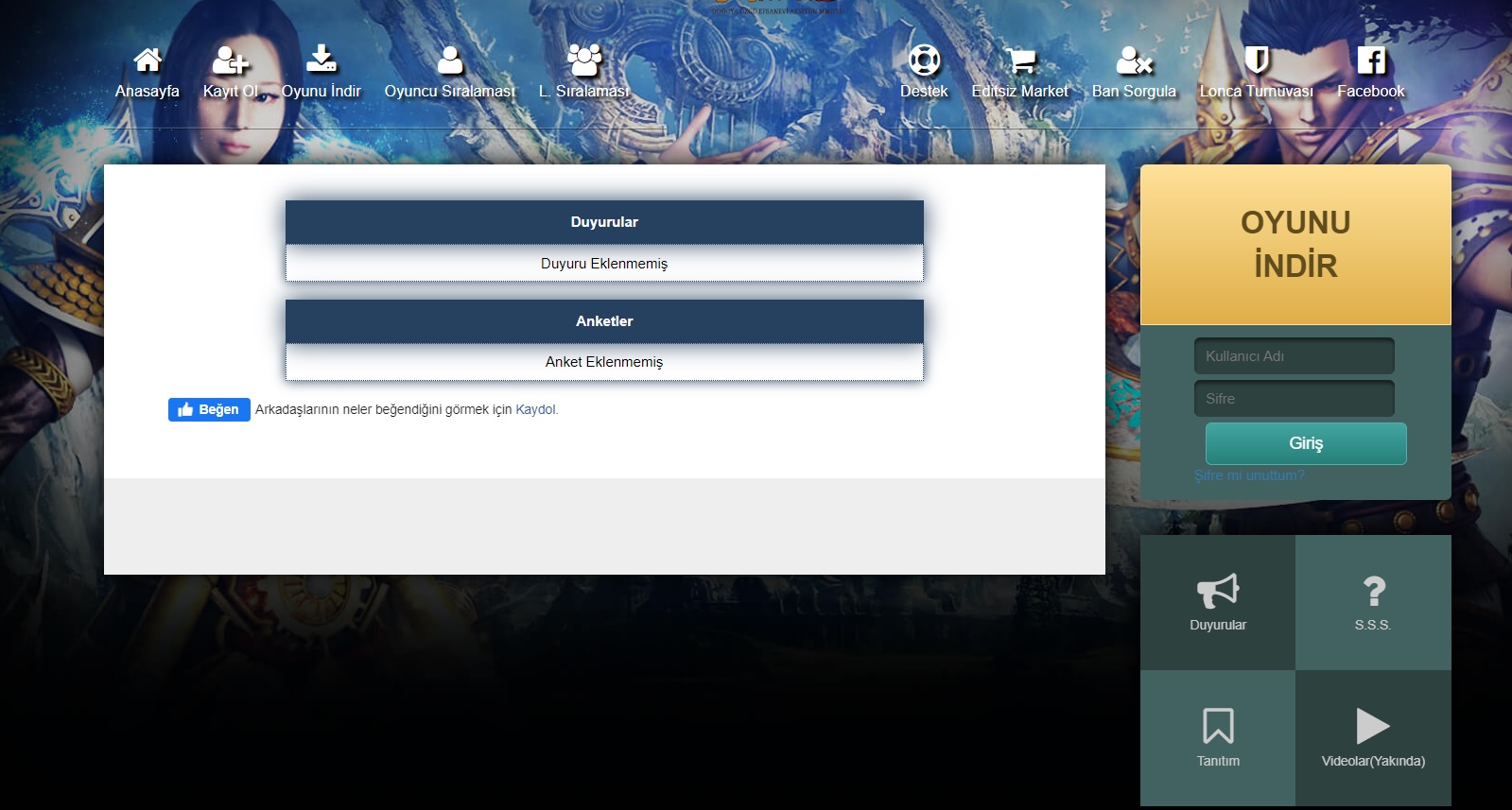This screenshot has height=810, width=1512.
Task: Click the Editsiz Market cart icon
Action: [x=1020, y=60]
